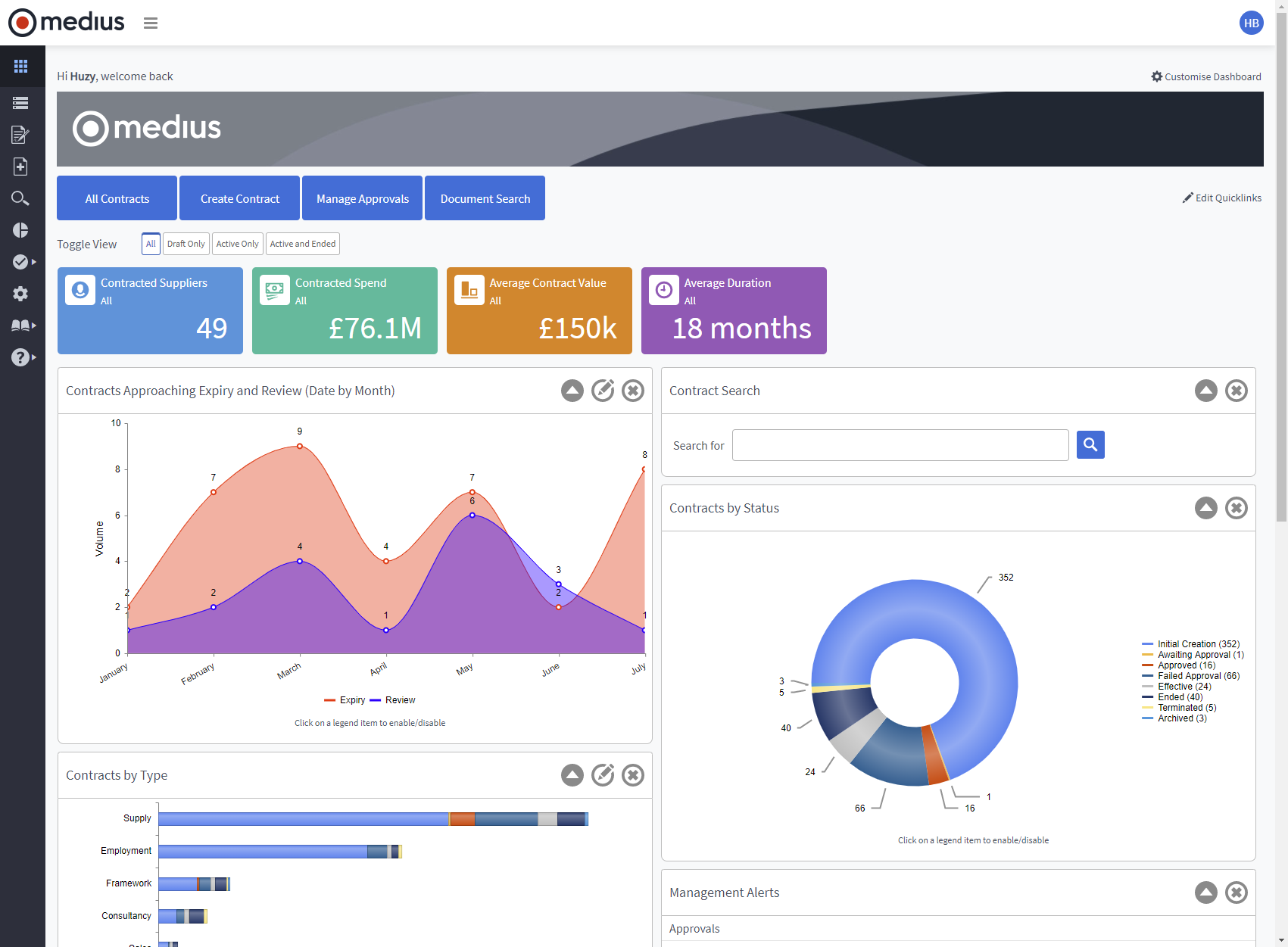Open the Contracted Suppliers tile
Image resolution: width=1288 pixels, height=947 pixels.
pos(150,310)
